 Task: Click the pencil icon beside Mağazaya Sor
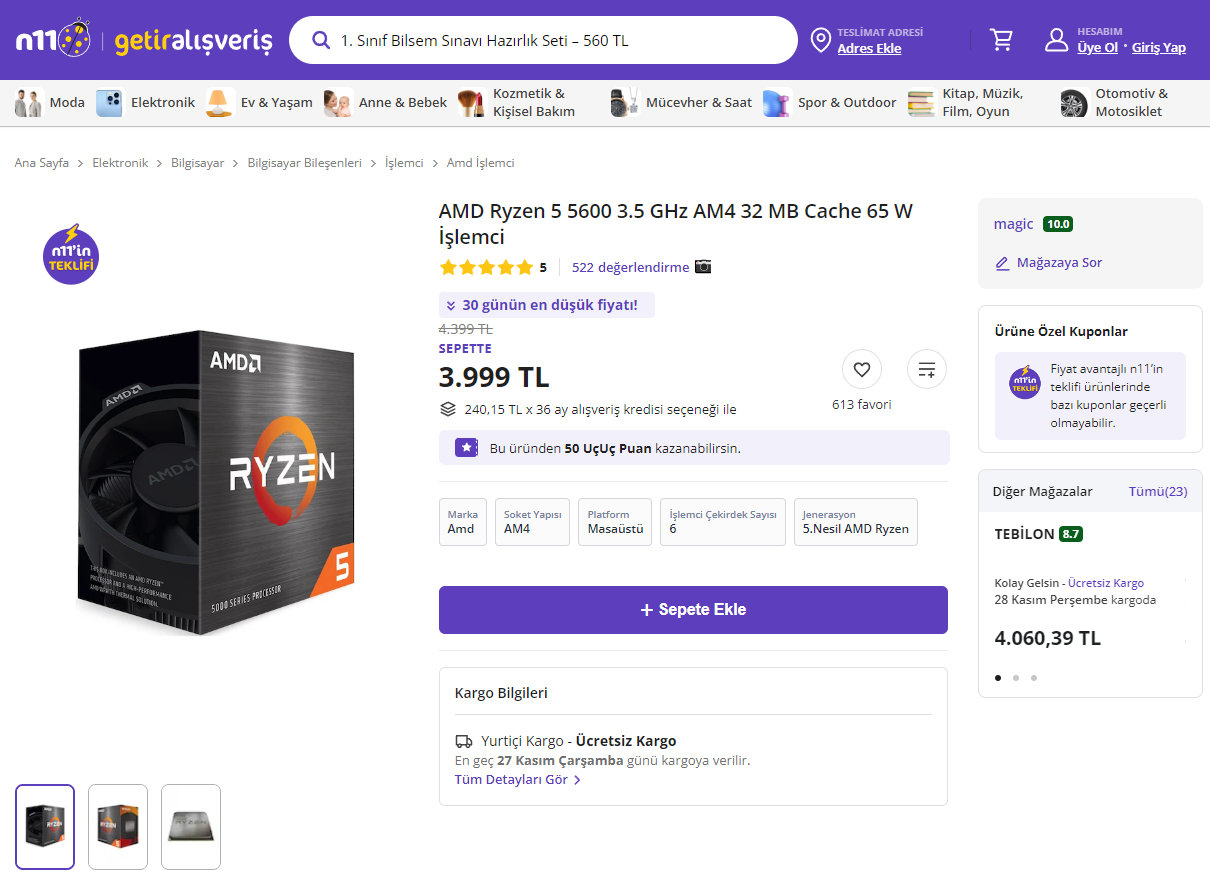[x=1002, y=263]
